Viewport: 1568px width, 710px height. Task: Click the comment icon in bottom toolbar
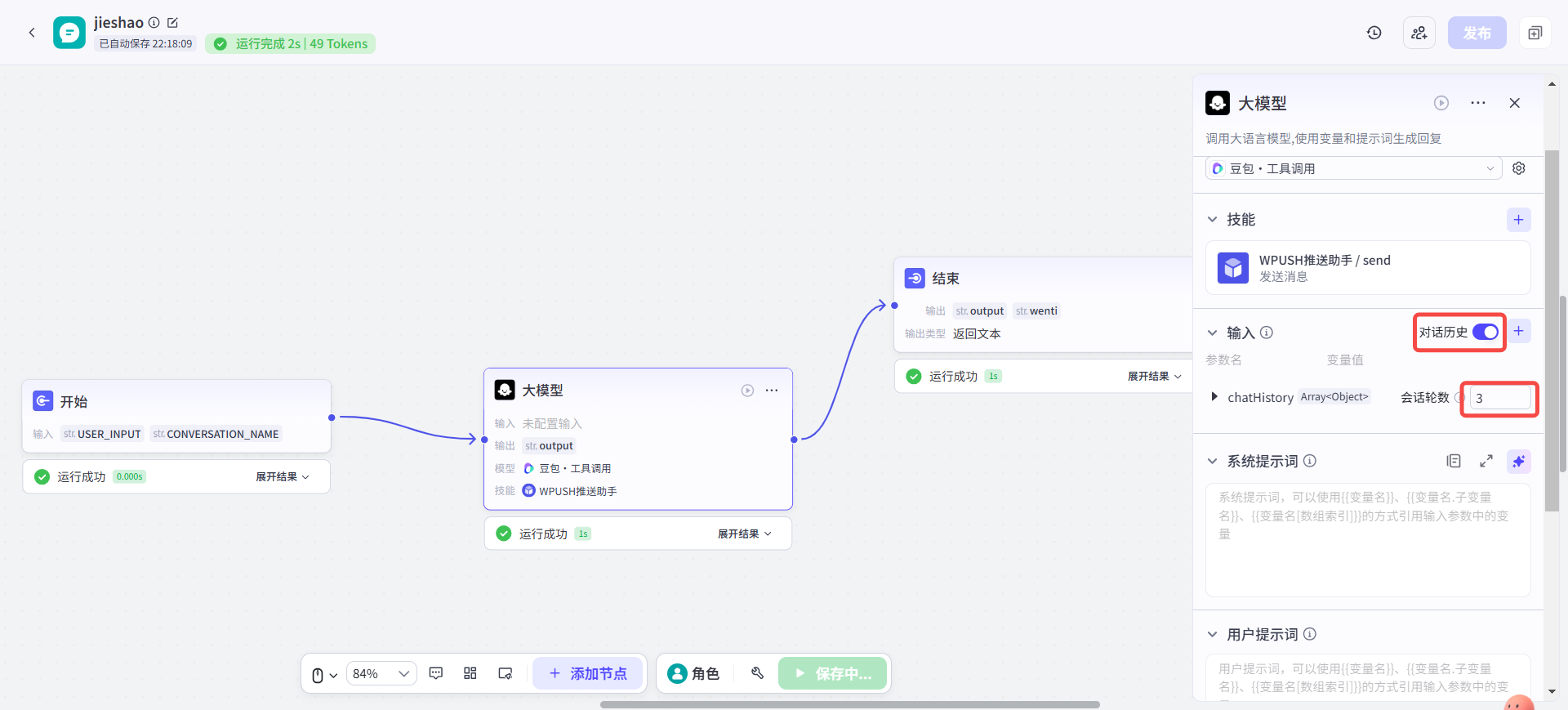[436, 673]
